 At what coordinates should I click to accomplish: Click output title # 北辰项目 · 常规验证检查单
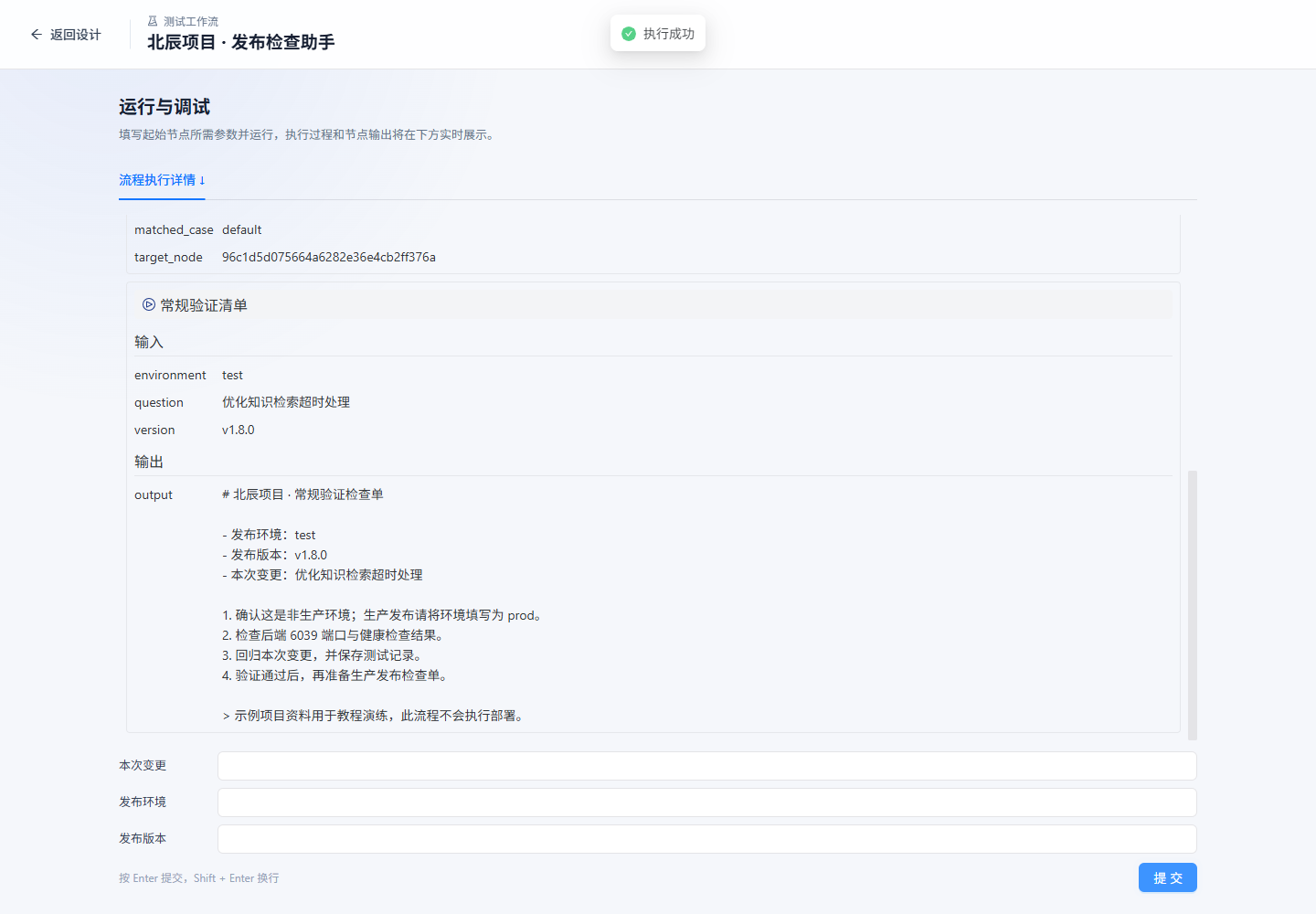click(x=302, y=494)
